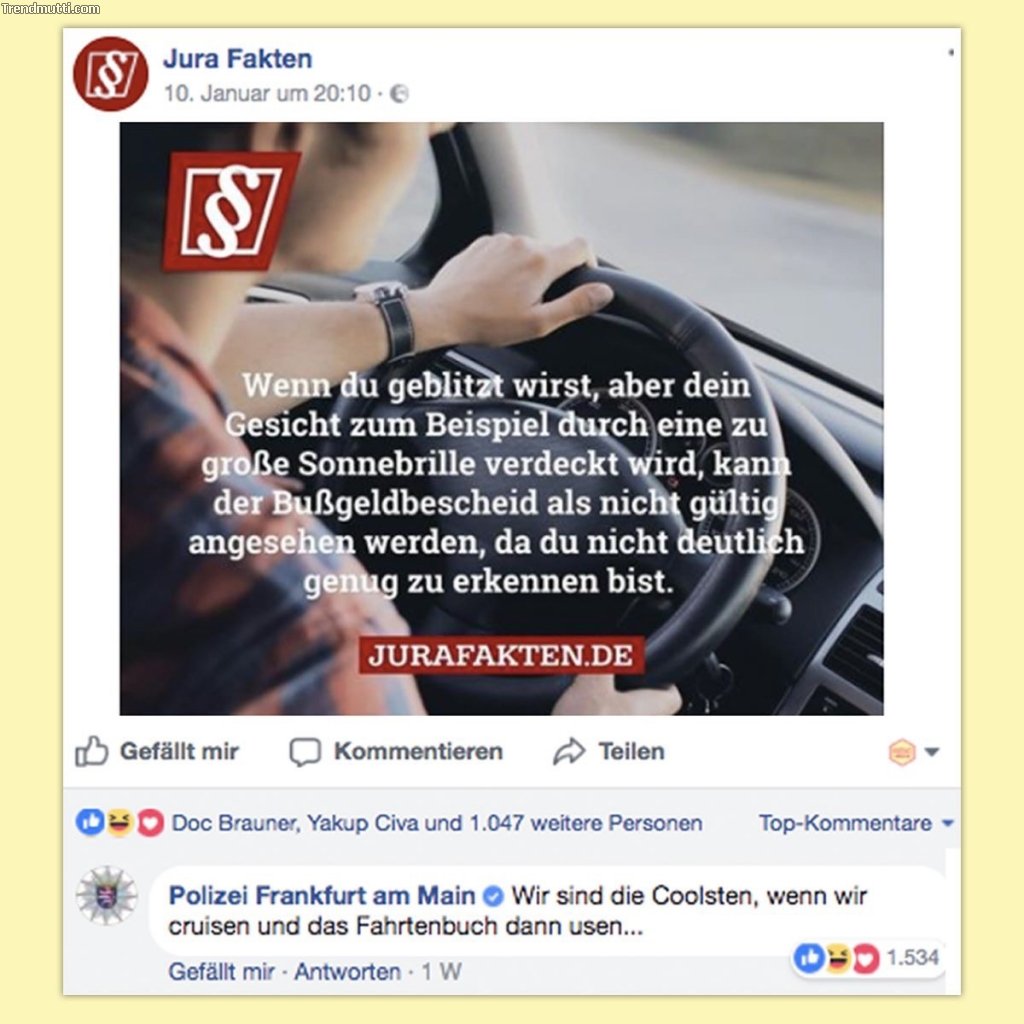This screenshot has height=1024, width=1024.
Task: Click the Teilen share arrow icon
Action: [x=569, y=751]
